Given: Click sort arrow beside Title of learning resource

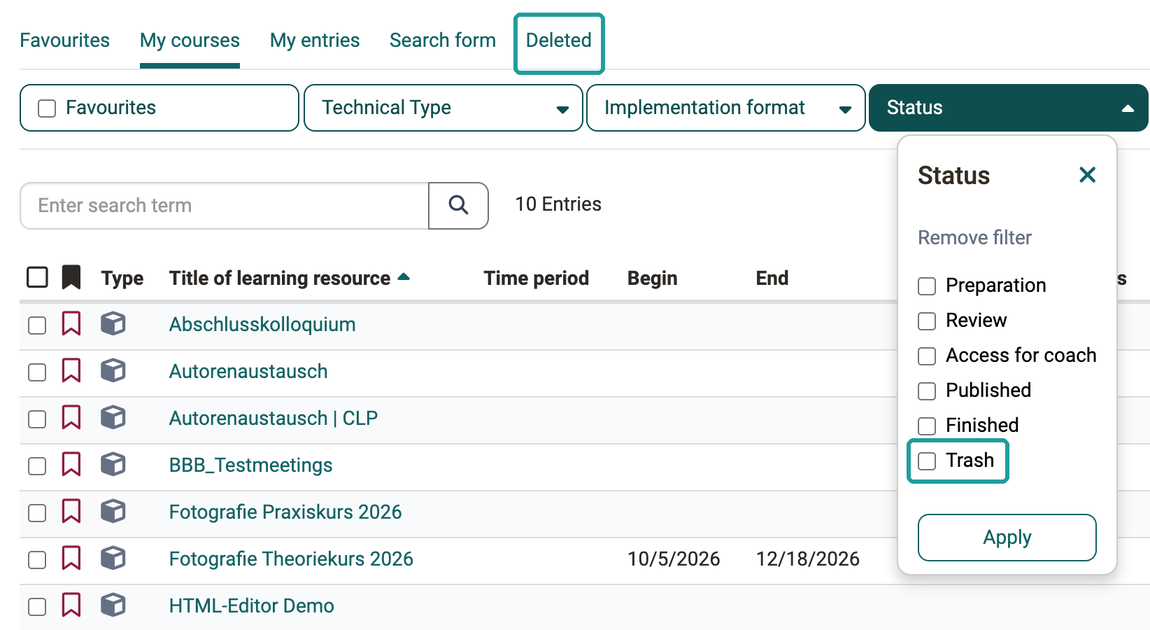Looking at the screenshot, I should [x=403, y=277].
